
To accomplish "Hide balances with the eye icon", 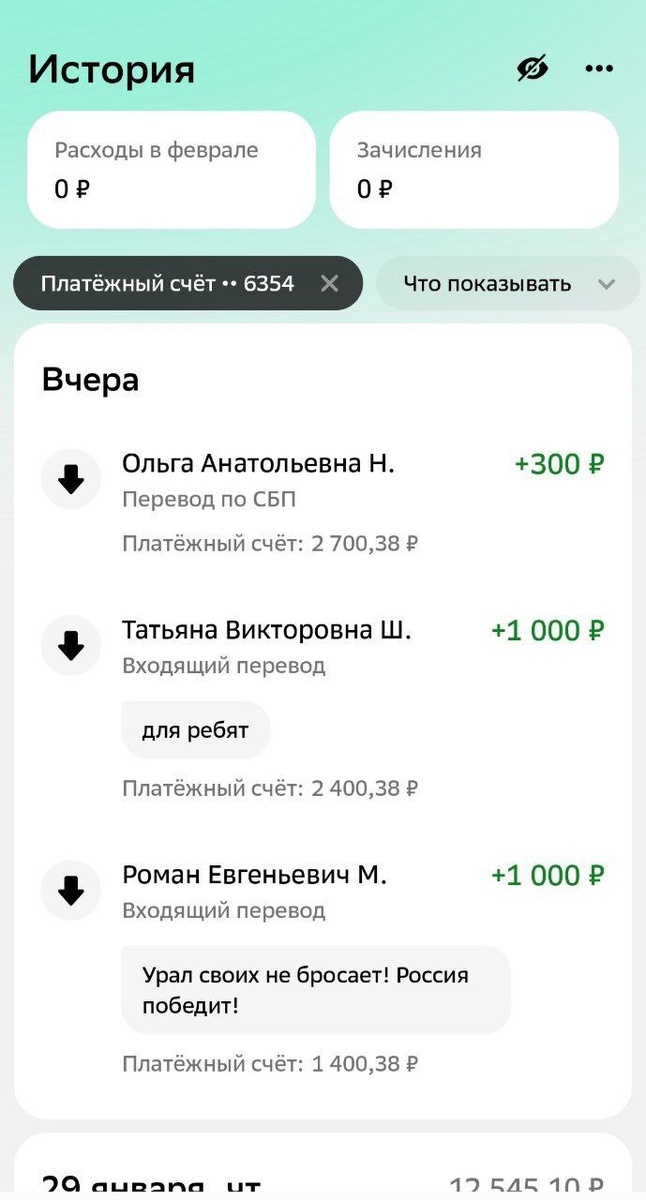I will [x=532, y=67].
